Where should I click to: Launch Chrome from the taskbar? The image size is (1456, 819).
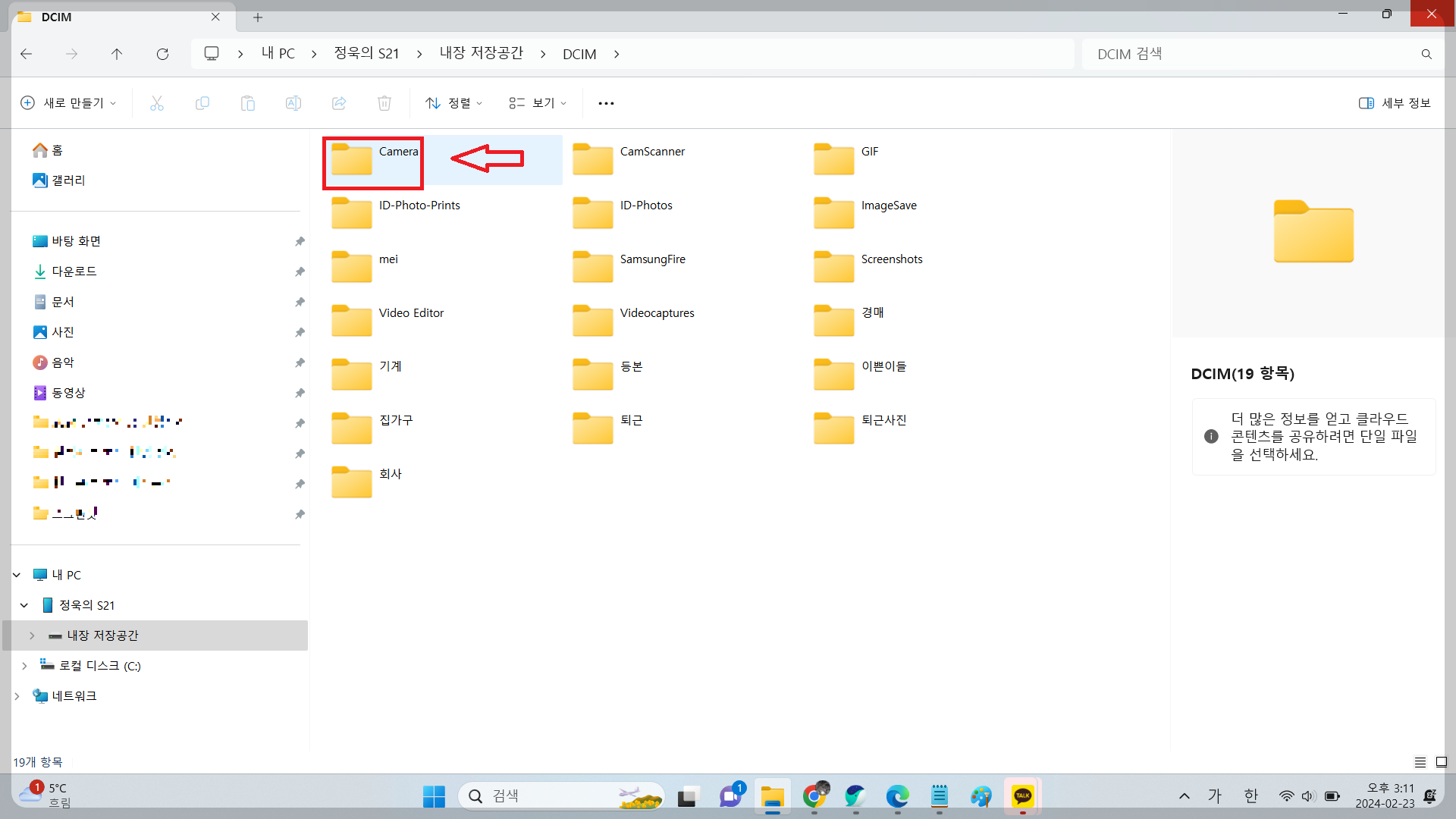coord(815,796)
